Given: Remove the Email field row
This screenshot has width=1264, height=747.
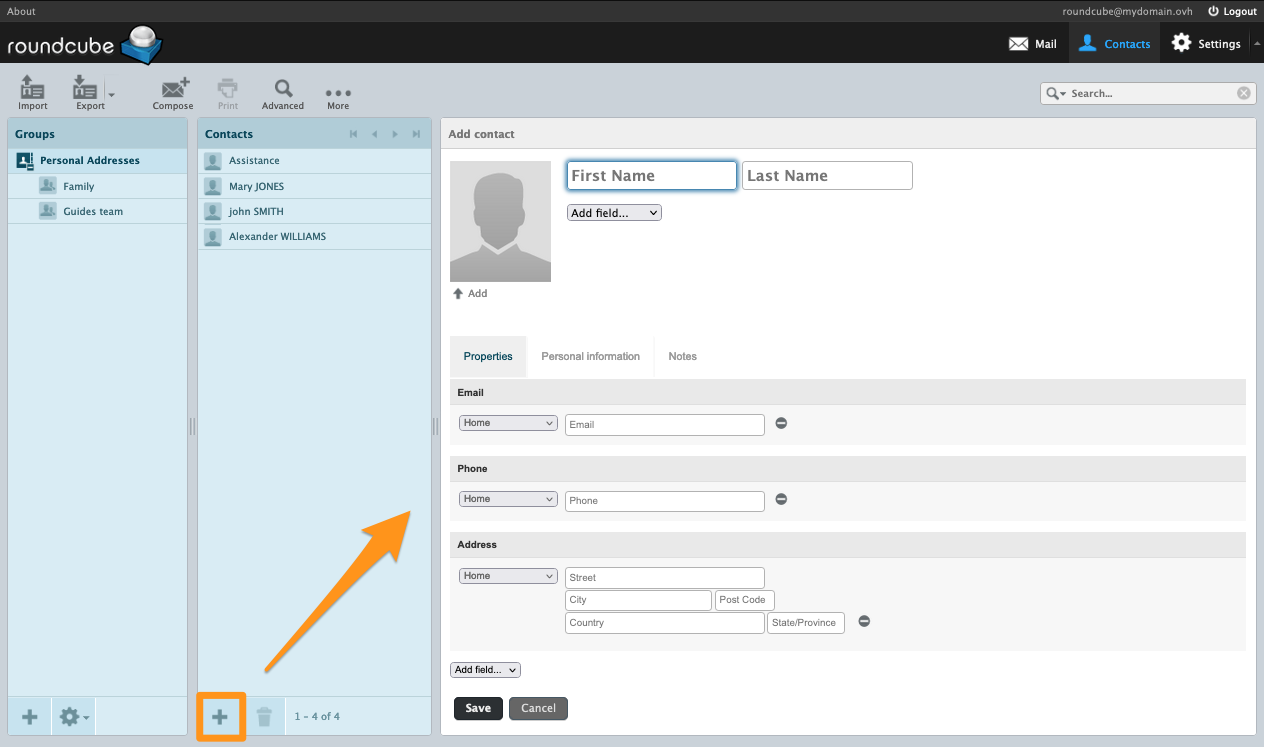Looking at the screenshot, I should [x=781, y=423].
